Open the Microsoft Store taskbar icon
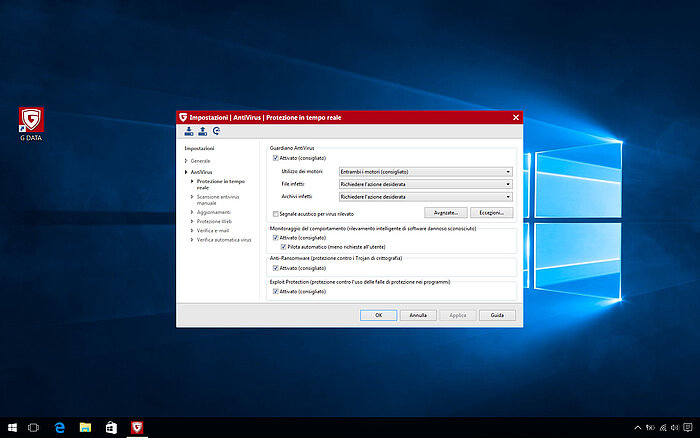 111,427
